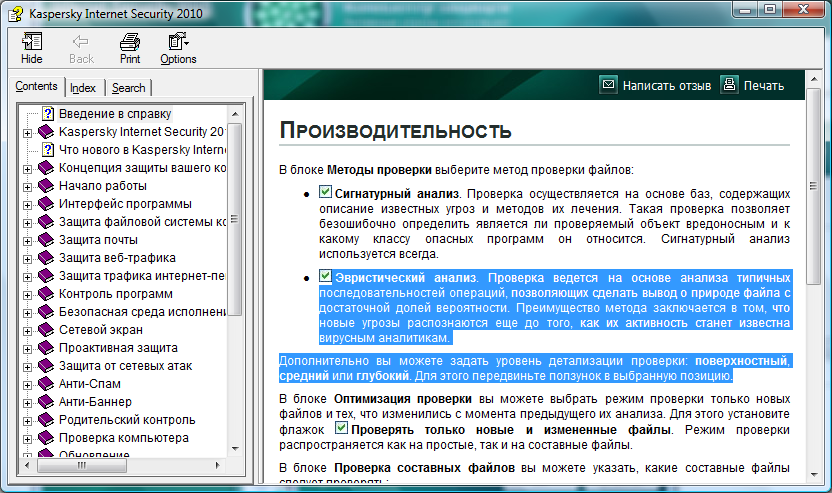Expand the Защита трафика интернет-пе node
The image size is (832, 493).
coord(28,278)
